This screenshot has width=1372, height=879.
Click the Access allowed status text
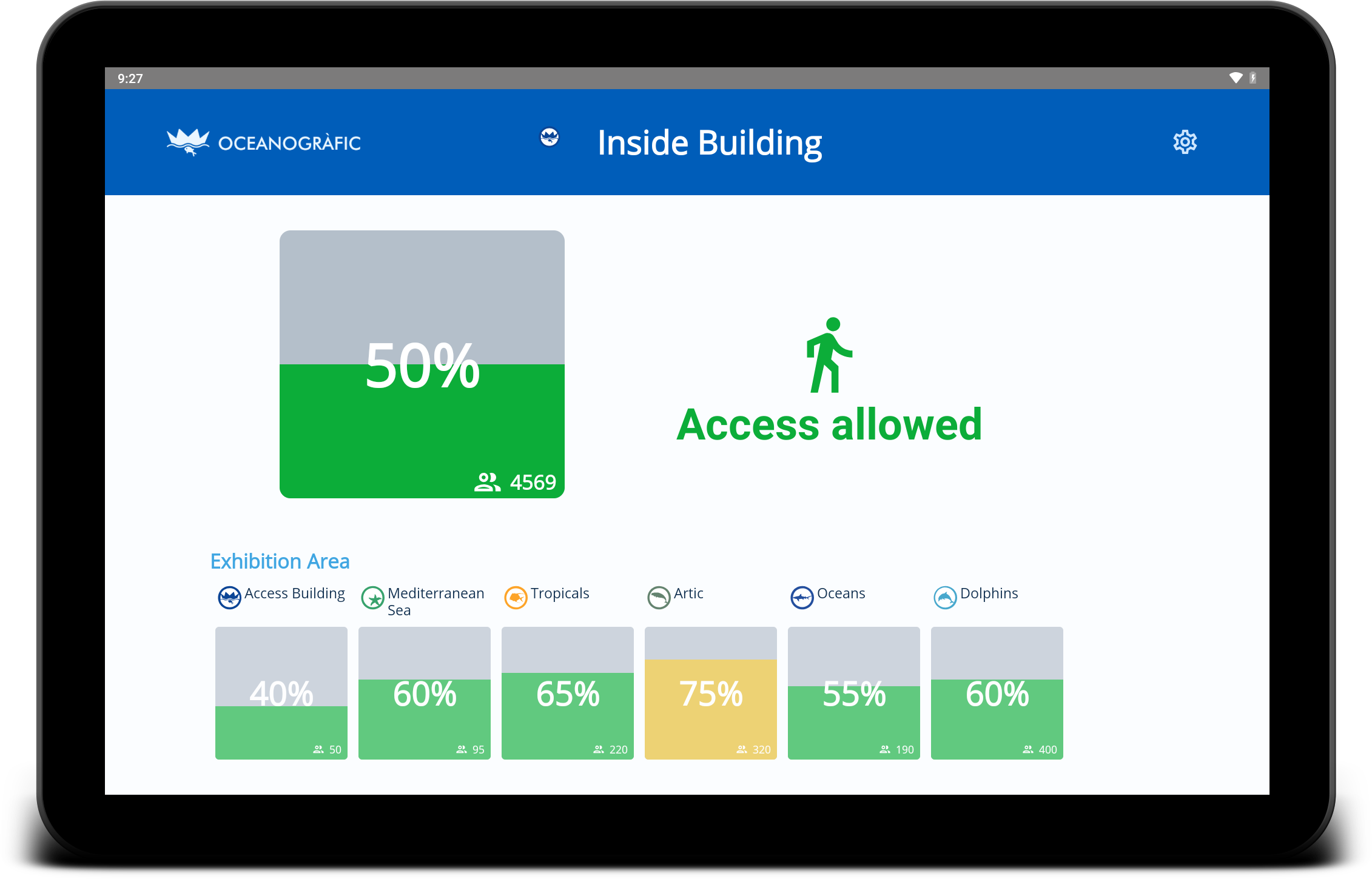point(829,424)
